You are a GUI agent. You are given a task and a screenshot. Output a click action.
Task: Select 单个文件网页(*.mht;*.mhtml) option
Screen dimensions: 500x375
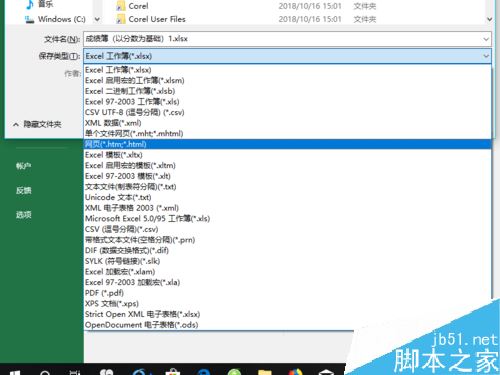tap(288, 134)
